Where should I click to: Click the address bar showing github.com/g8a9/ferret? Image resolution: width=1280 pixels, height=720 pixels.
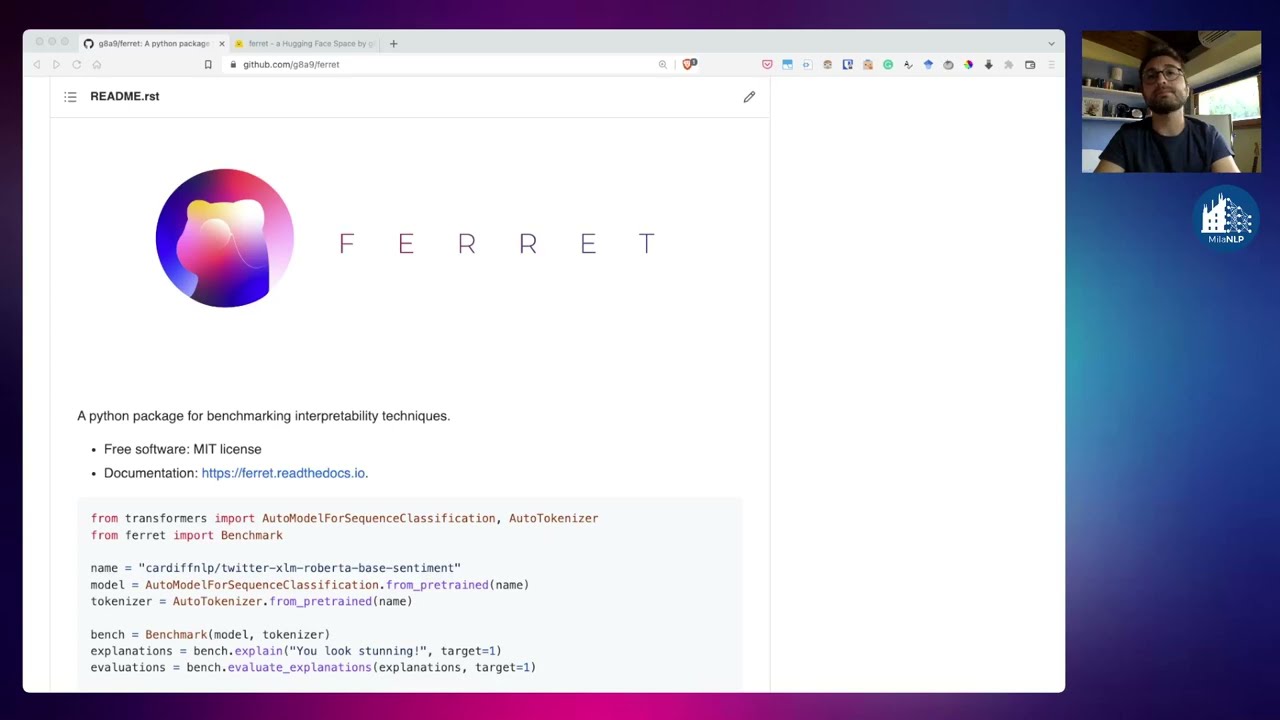[x=291, y=64]
